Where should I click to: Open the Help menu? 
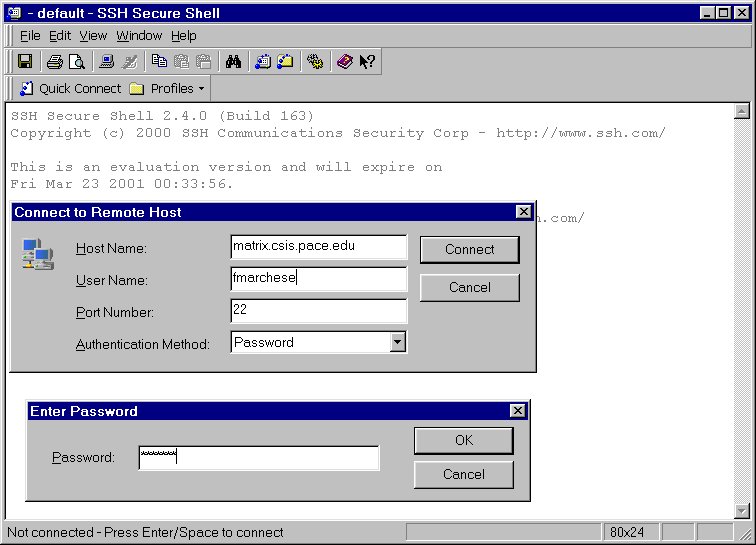coord(184,36)
